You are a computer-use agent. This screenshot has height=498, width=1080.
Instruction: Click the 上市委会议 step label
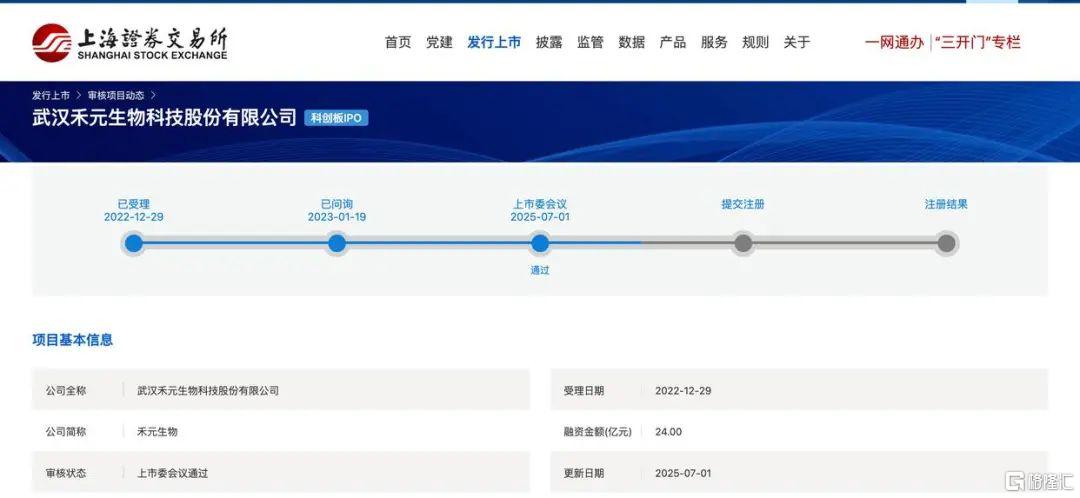pos(540,204)
